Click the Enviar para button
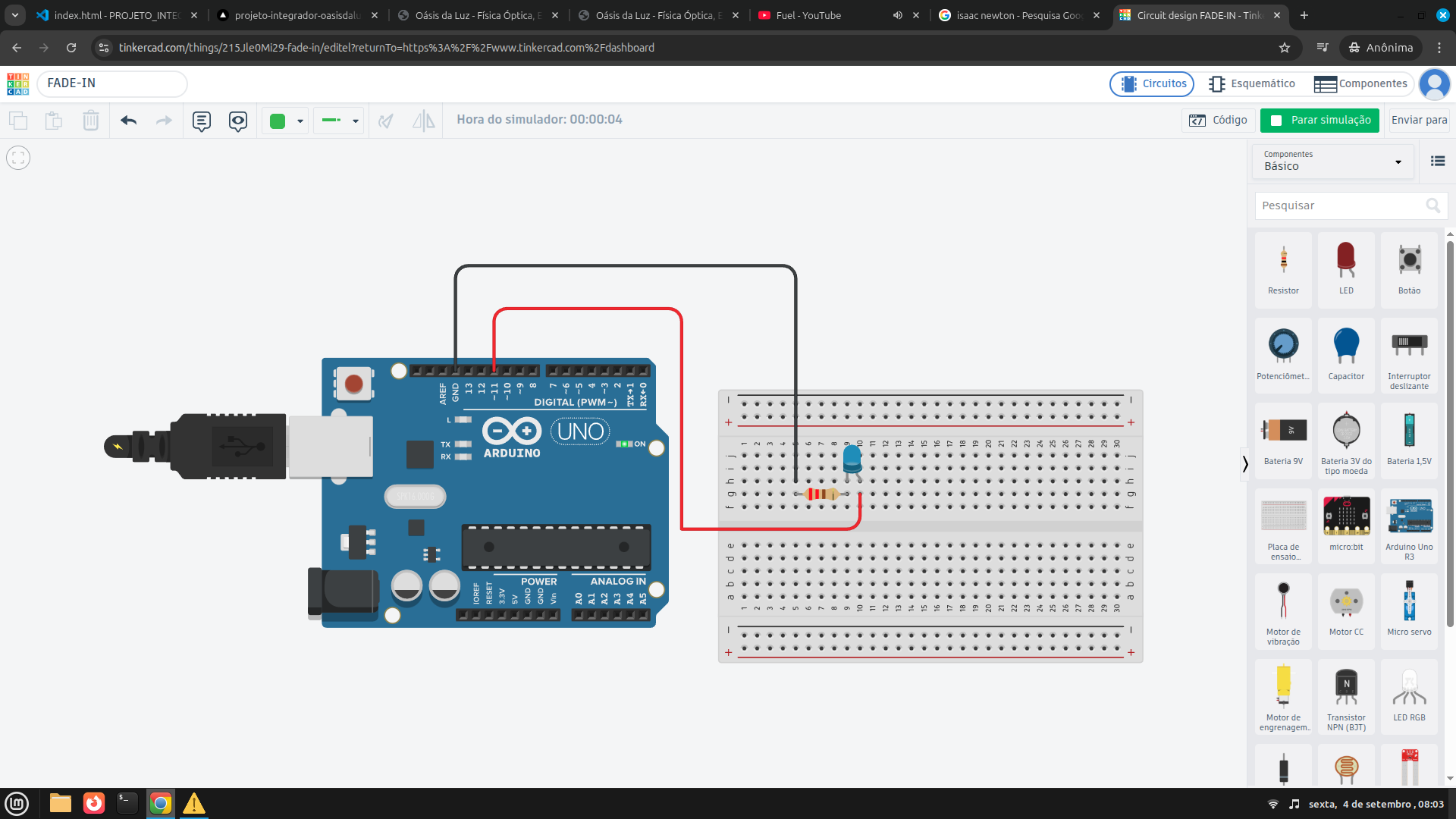 point(1419,120)
